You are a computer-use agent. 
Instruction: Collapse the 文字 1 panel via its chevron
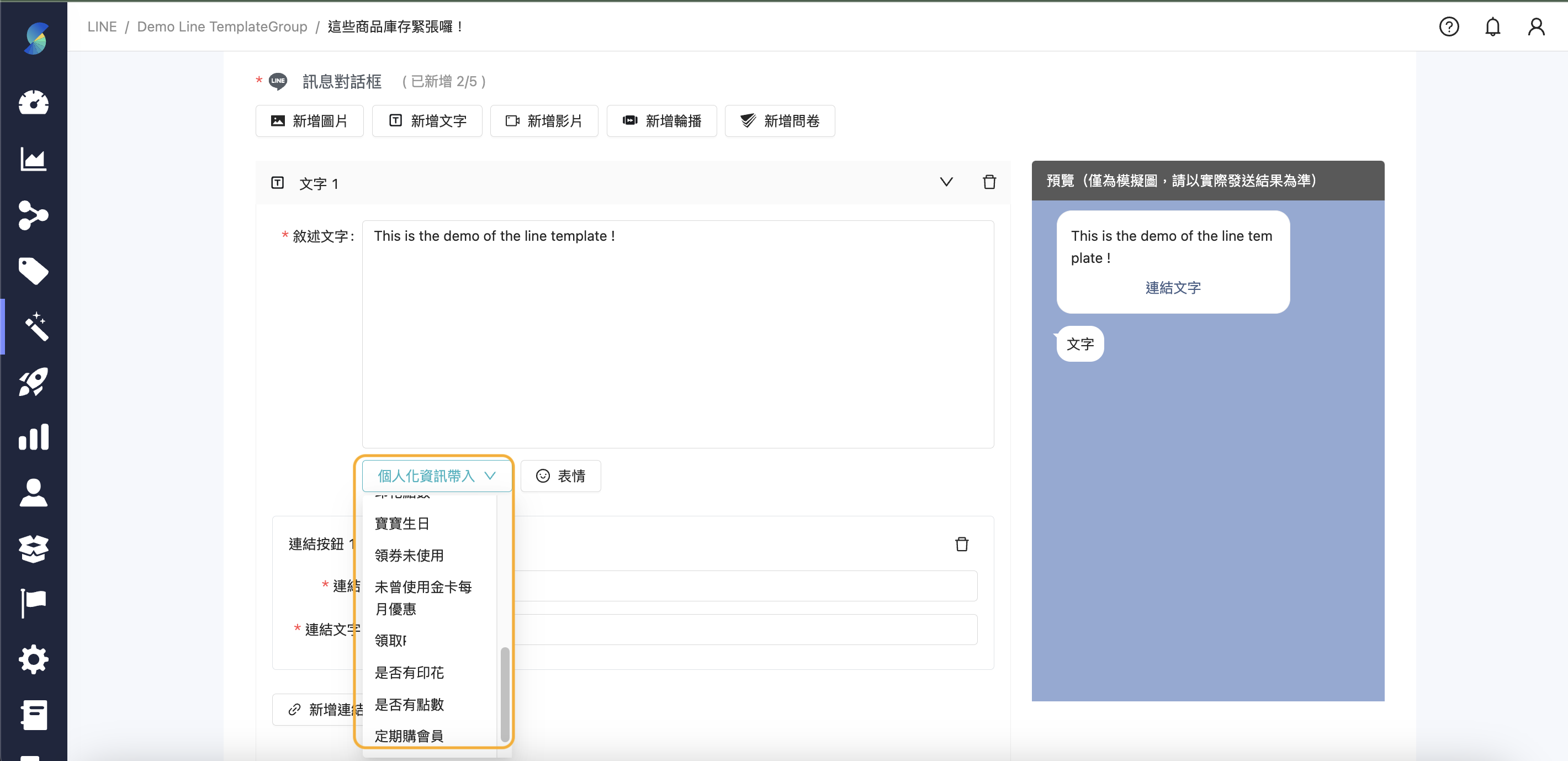tap(946, 182)
